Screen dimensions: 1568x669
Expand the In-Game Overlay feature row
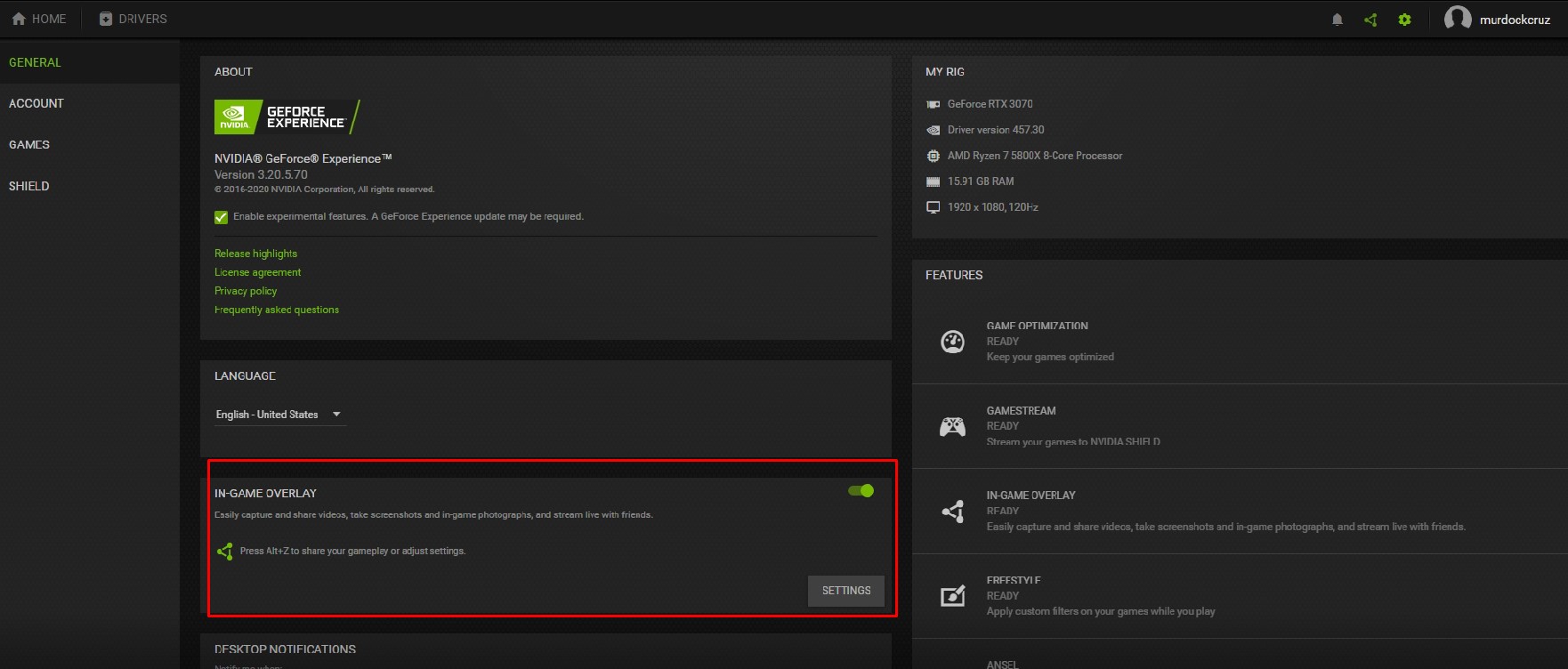click(x=1240, y=512)
